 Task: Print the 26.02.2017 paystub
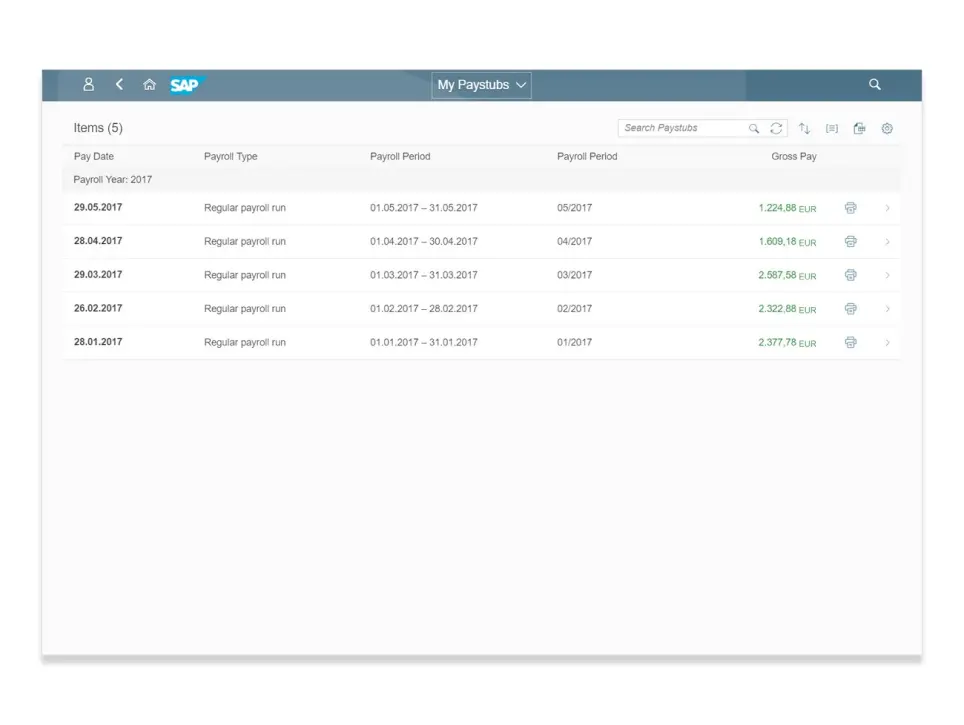coord(851,309)
